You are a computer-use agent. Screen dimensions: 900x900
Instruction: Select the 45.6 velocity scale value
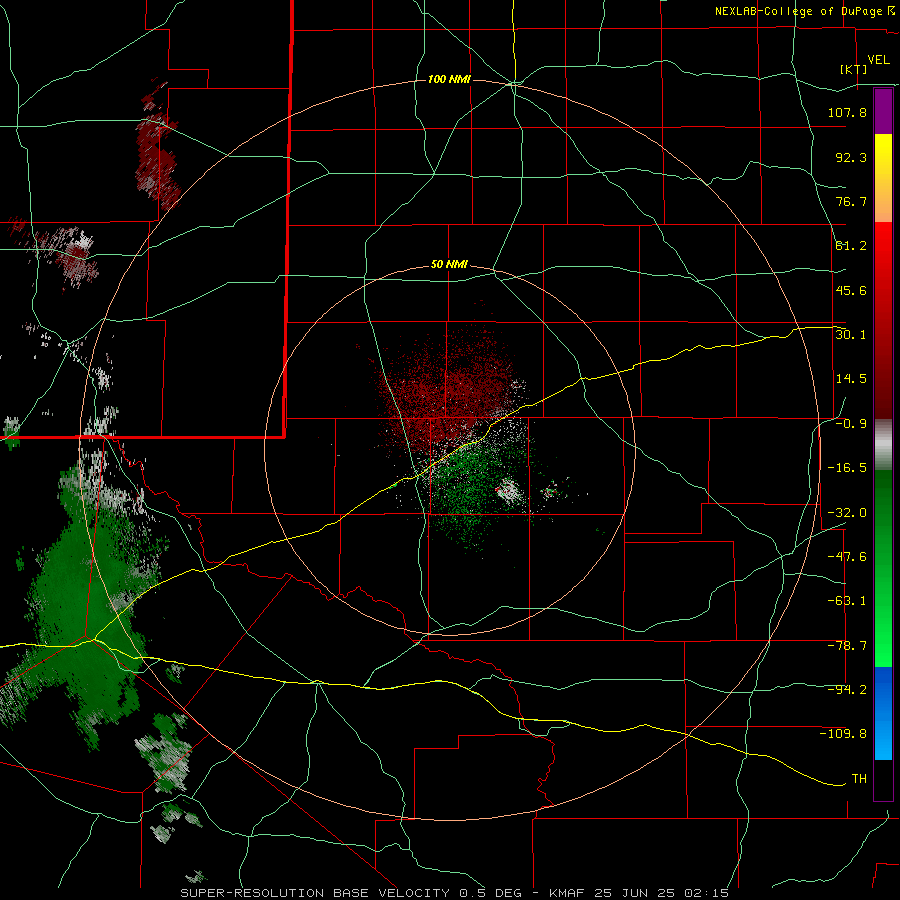coord(851,290)
